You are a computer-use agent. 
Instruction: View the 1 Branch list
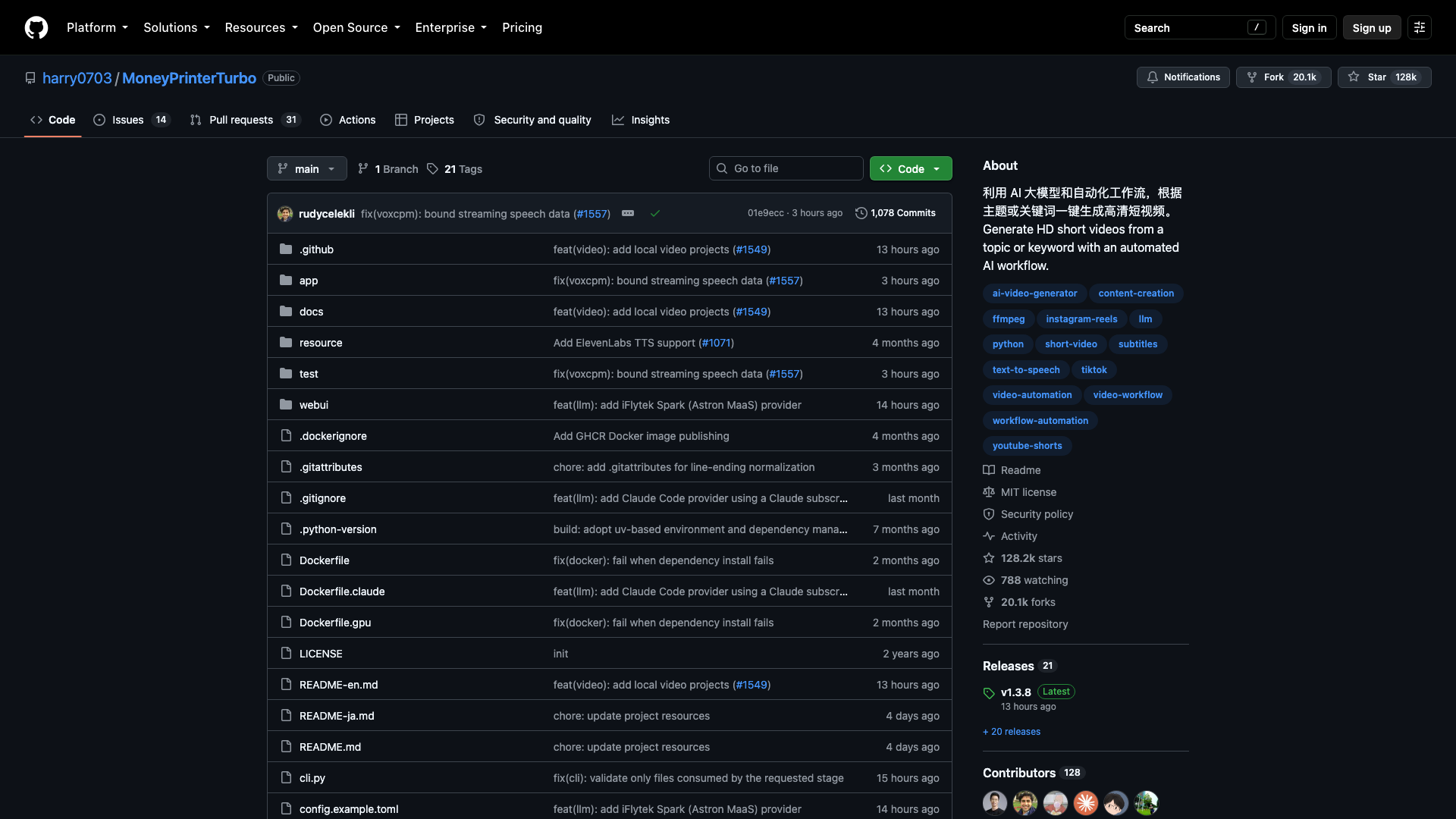(388, 168)
